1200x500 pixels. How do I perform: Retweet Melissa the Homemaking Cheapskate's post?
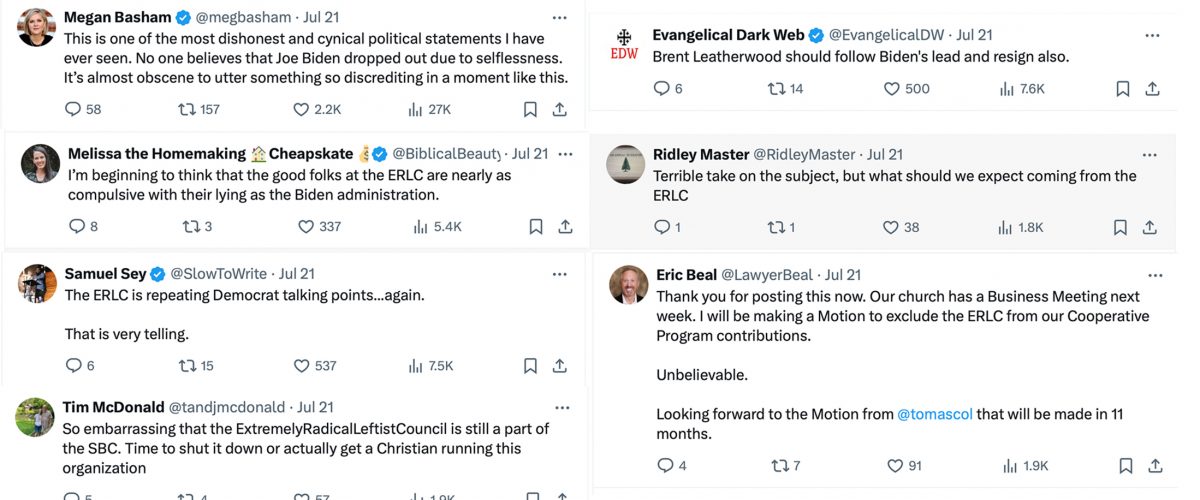[x=191, y=227]
